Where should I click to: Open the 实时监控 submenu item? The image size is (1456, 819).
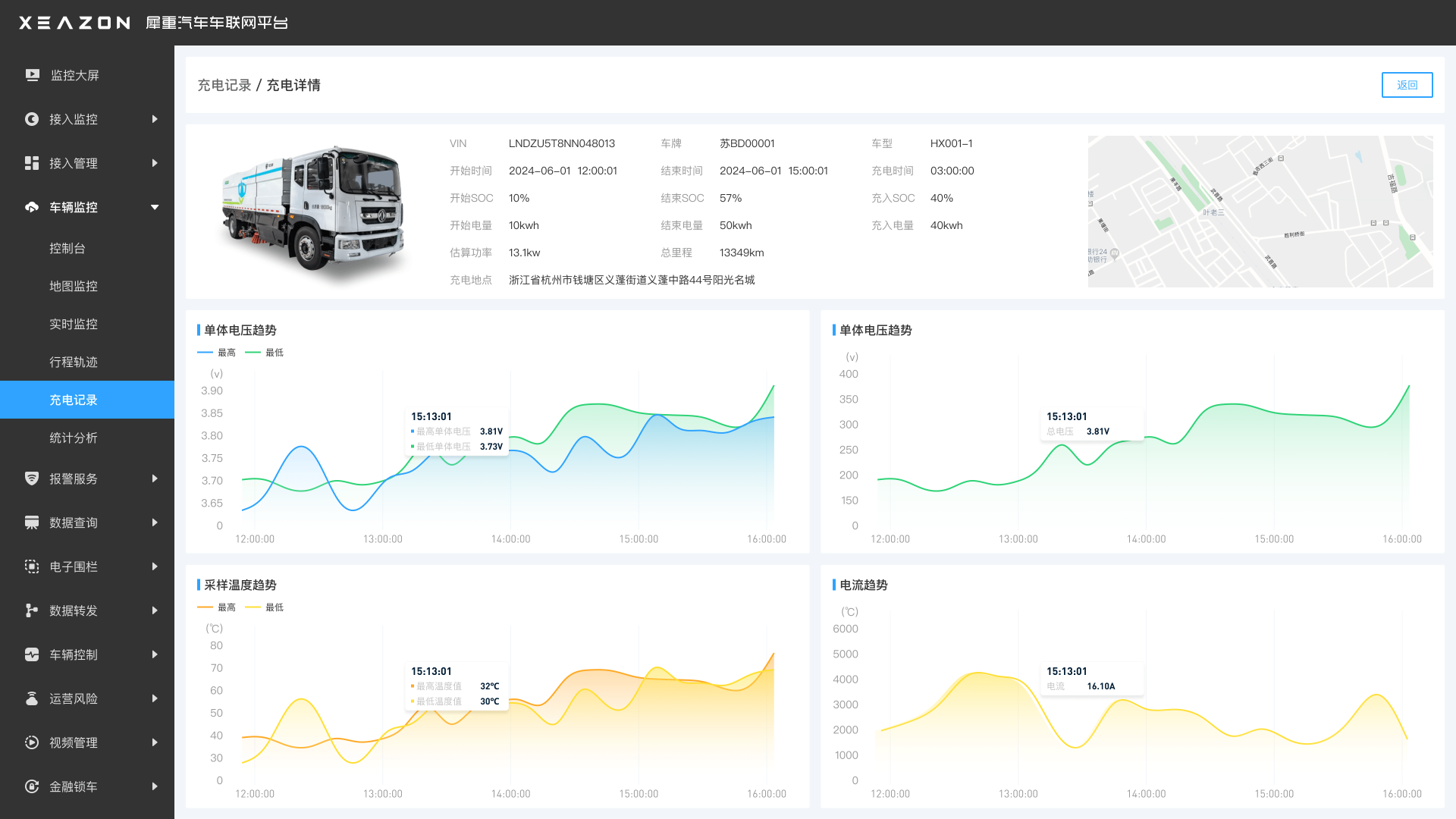87,324
